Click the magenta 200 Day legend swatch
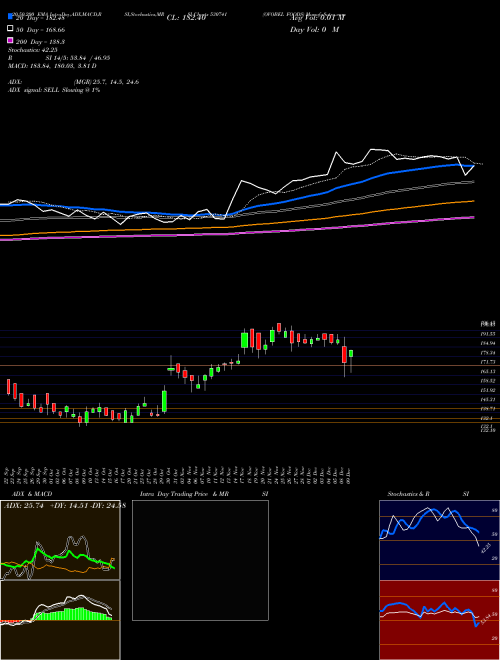Image resolution: width=500 pixels, height=660 pixels. pyautogui.click(x=10, y=40)
